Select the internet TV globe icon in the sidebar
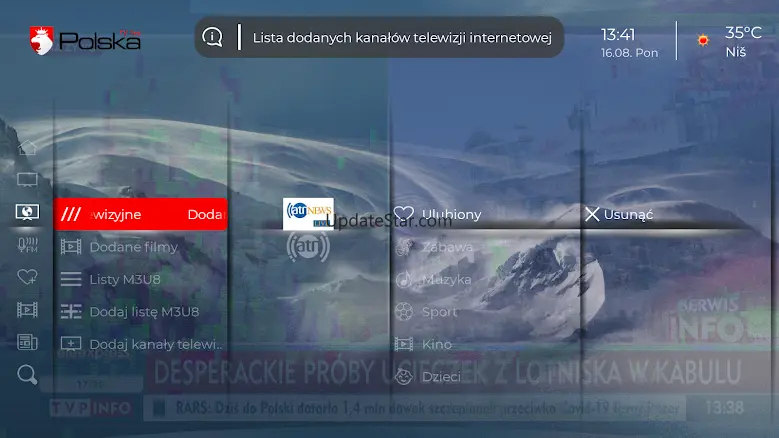 27,212
